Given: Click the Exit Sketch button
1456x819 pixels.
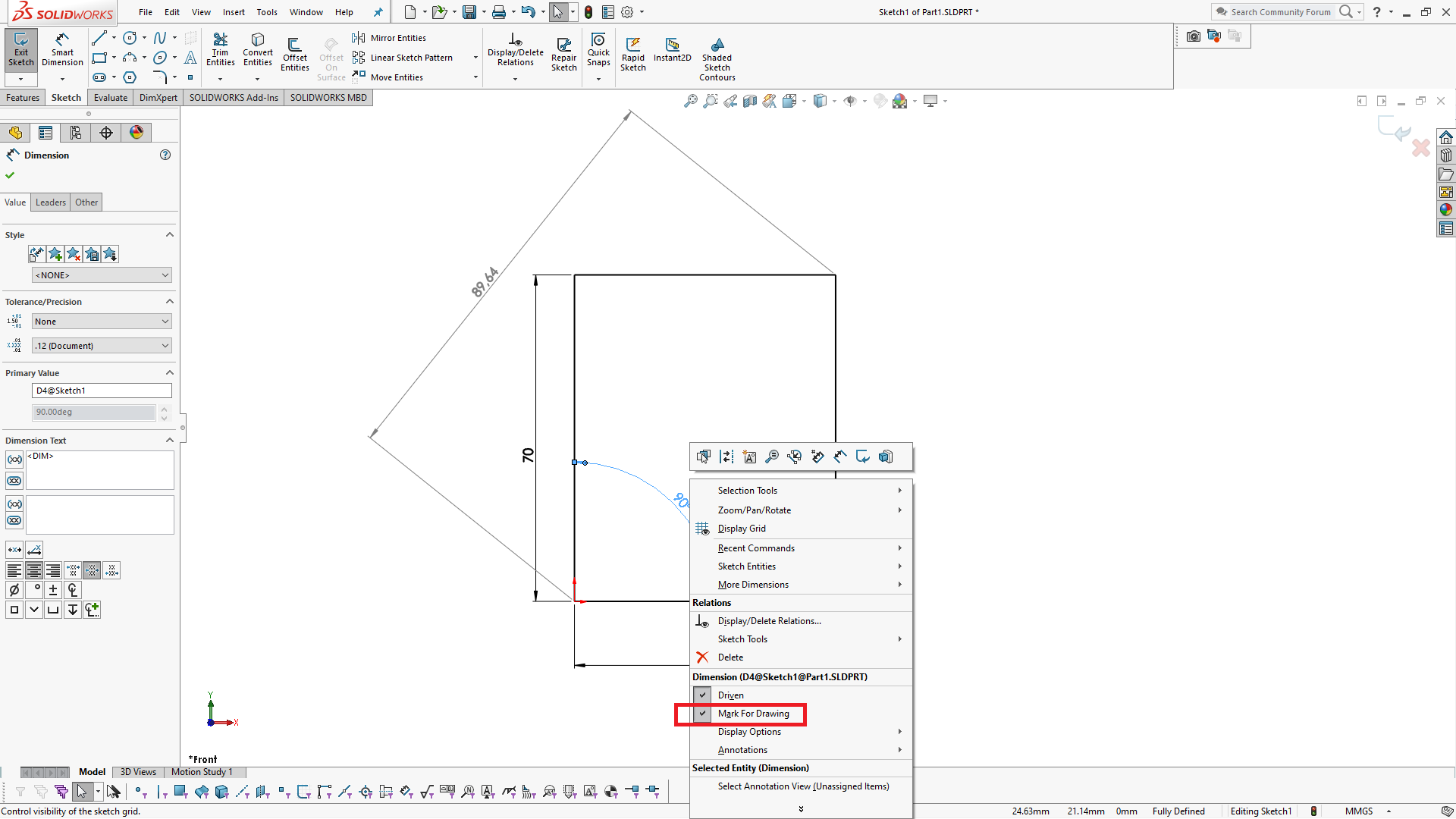Looking at the screenshot, I should [x=21, y=49].
